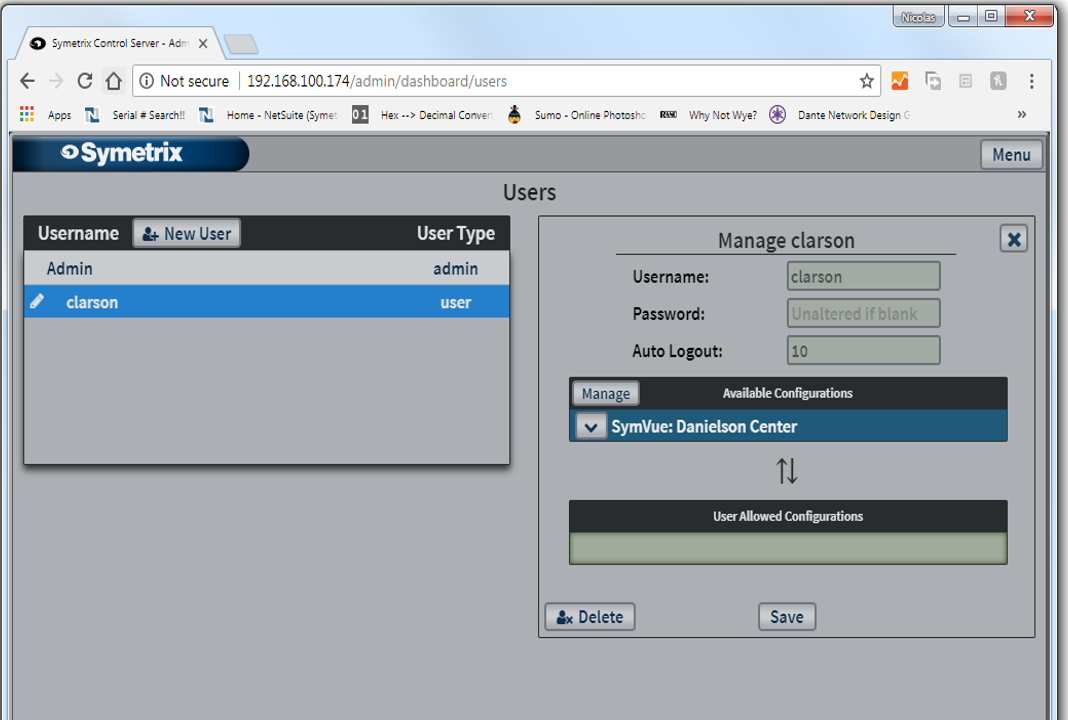Go back with the browser back arrow
1068x720 pixels.
click(27, 81)
